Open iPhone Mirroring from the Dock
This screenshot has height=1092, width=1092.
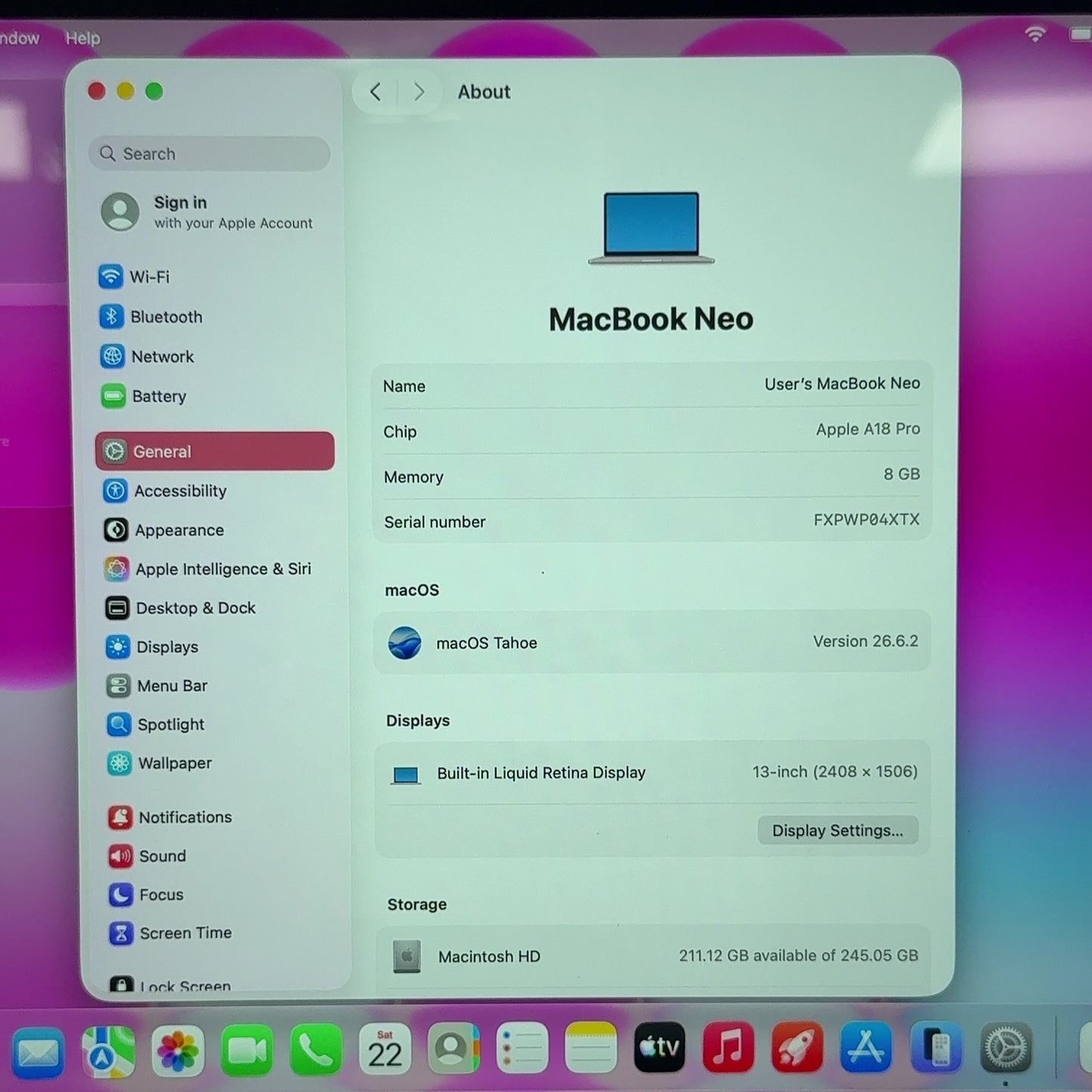[936, 1047]
